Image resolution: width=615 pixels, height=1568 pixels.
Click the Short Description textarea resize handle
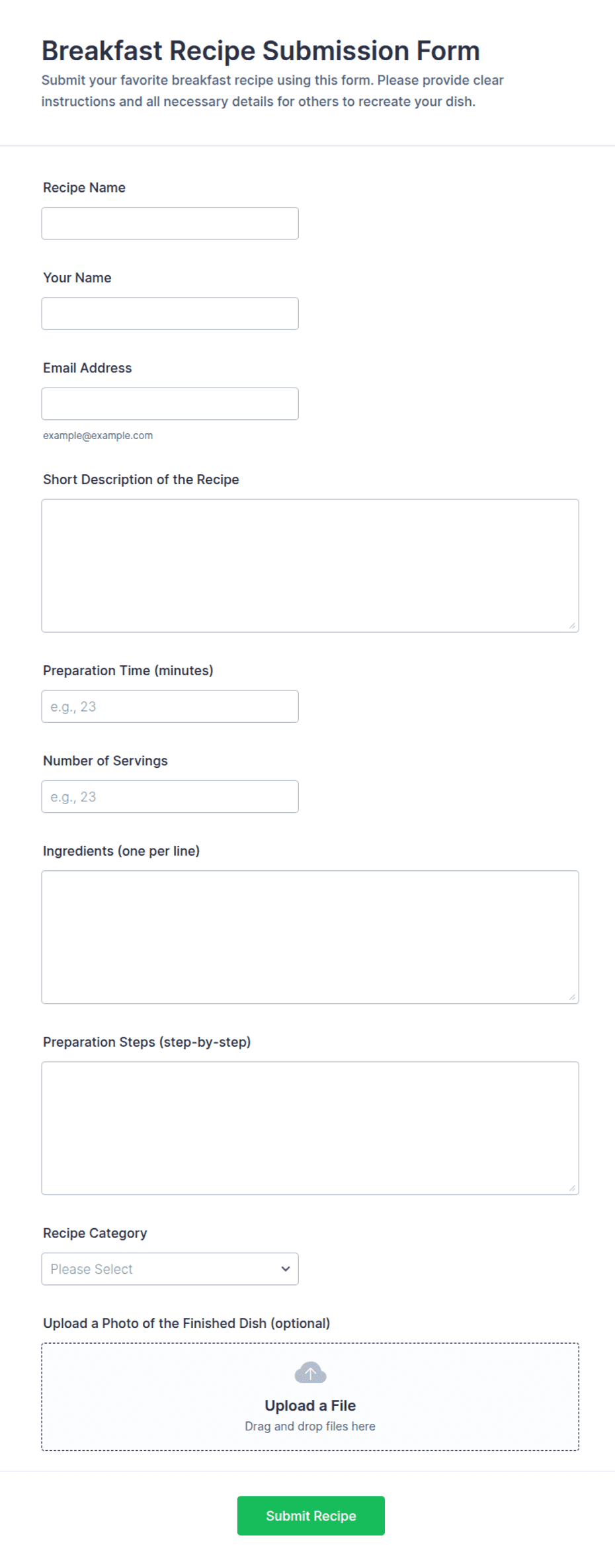coord(572,626)
